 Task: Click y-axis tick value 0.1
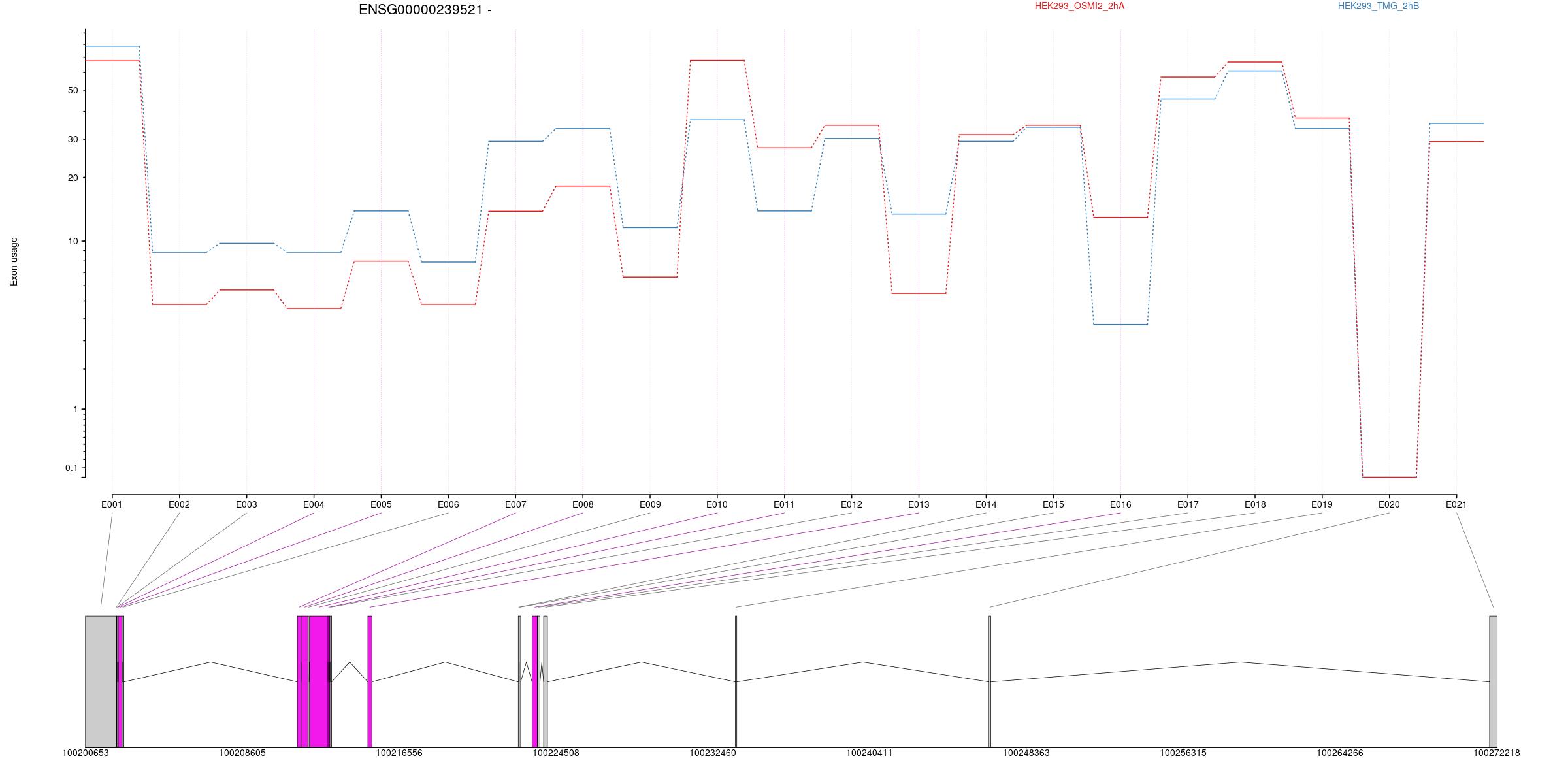(72, 468)
